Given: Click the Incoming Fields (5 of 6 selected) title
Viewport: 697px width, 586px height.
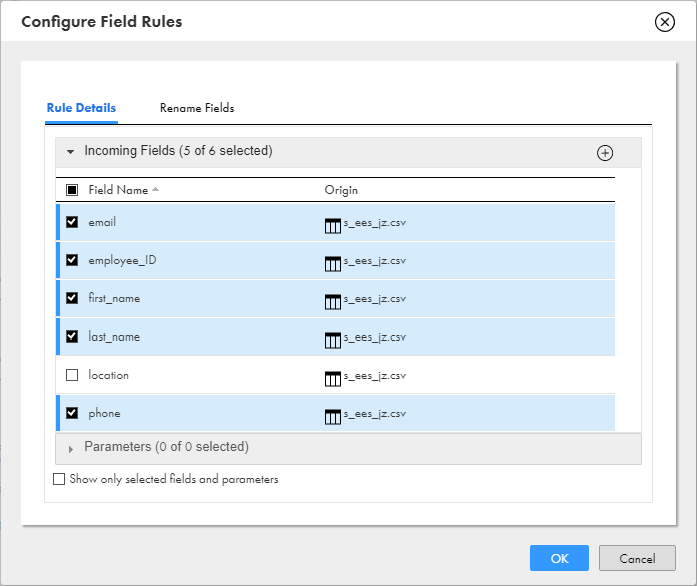Looking at the screenshot, I should click(x=178, y=151).
